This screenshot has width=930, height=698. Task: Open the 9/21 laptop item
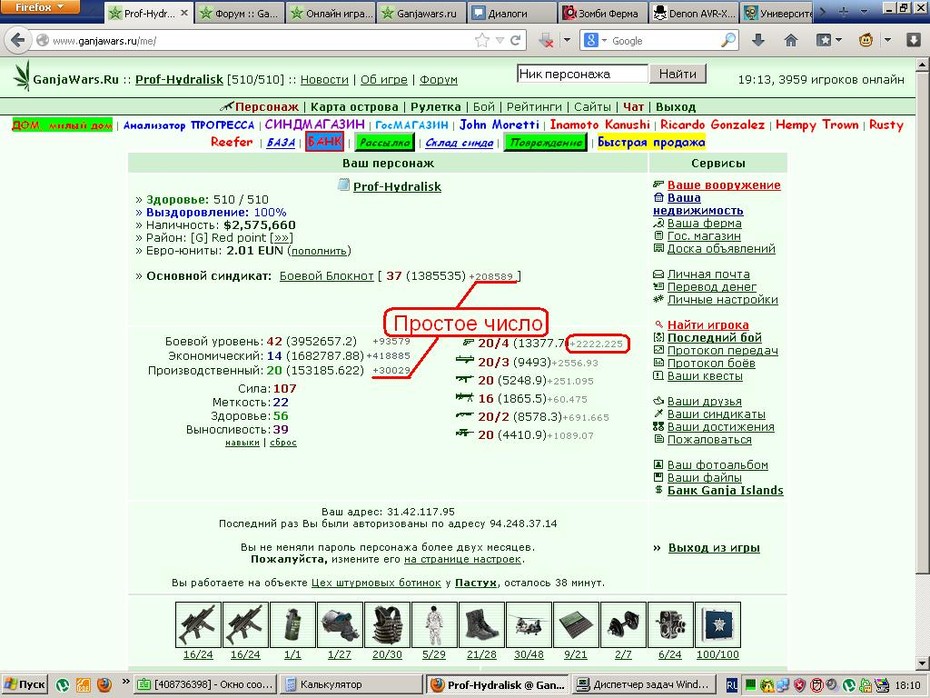(576, 624)
